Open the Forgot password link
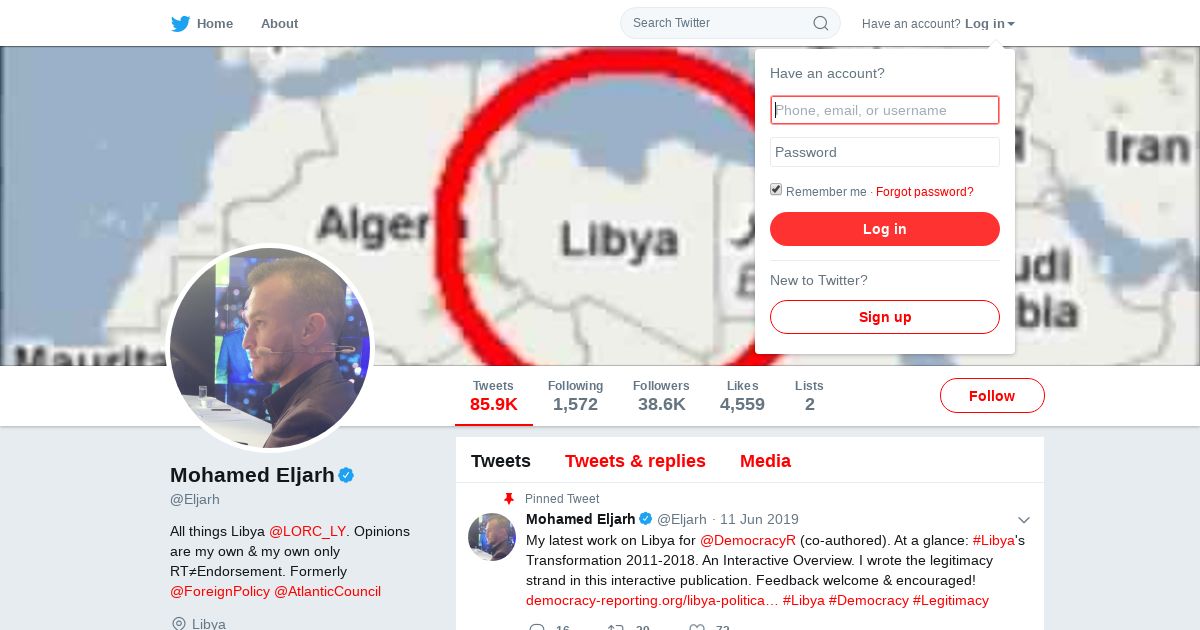 tap(925, 192)
